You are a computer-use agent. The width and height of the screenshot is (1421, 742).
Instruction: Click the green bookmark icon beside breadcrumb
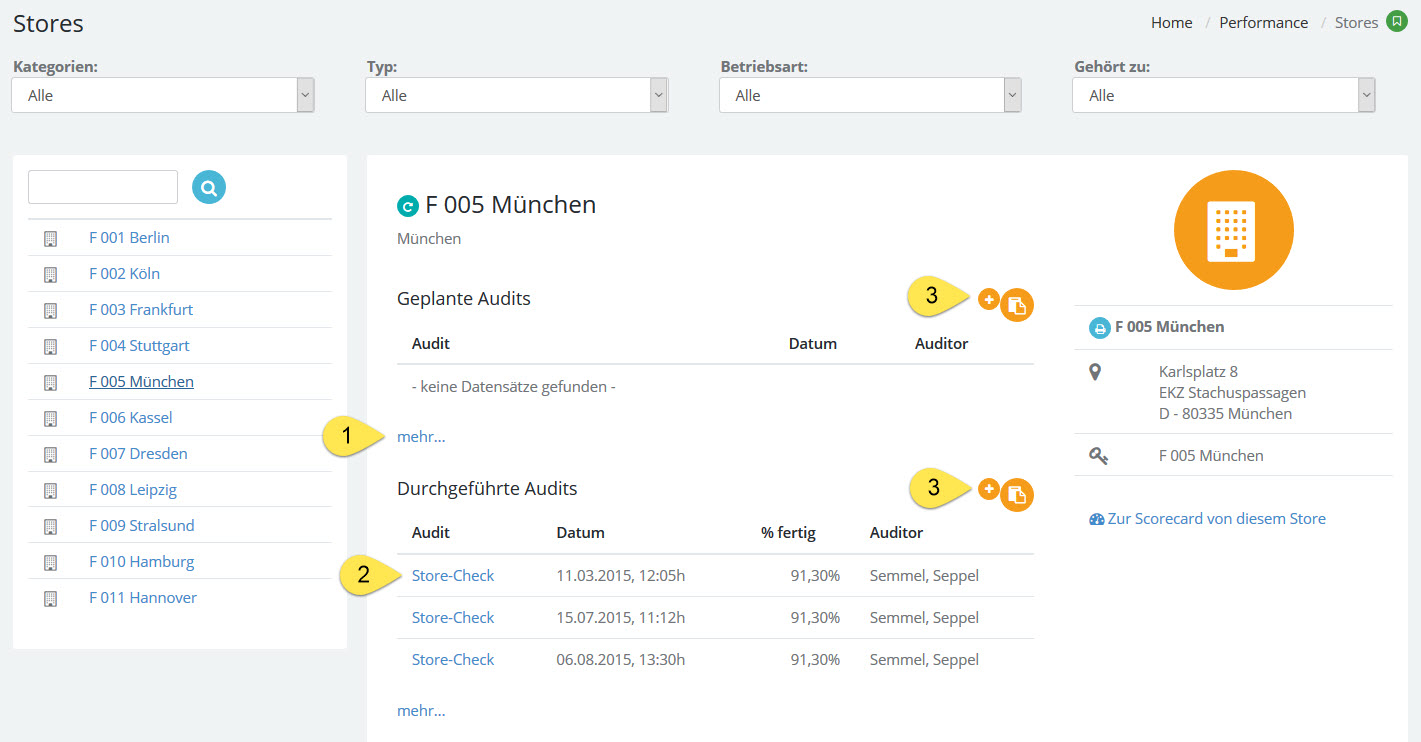1396,22
